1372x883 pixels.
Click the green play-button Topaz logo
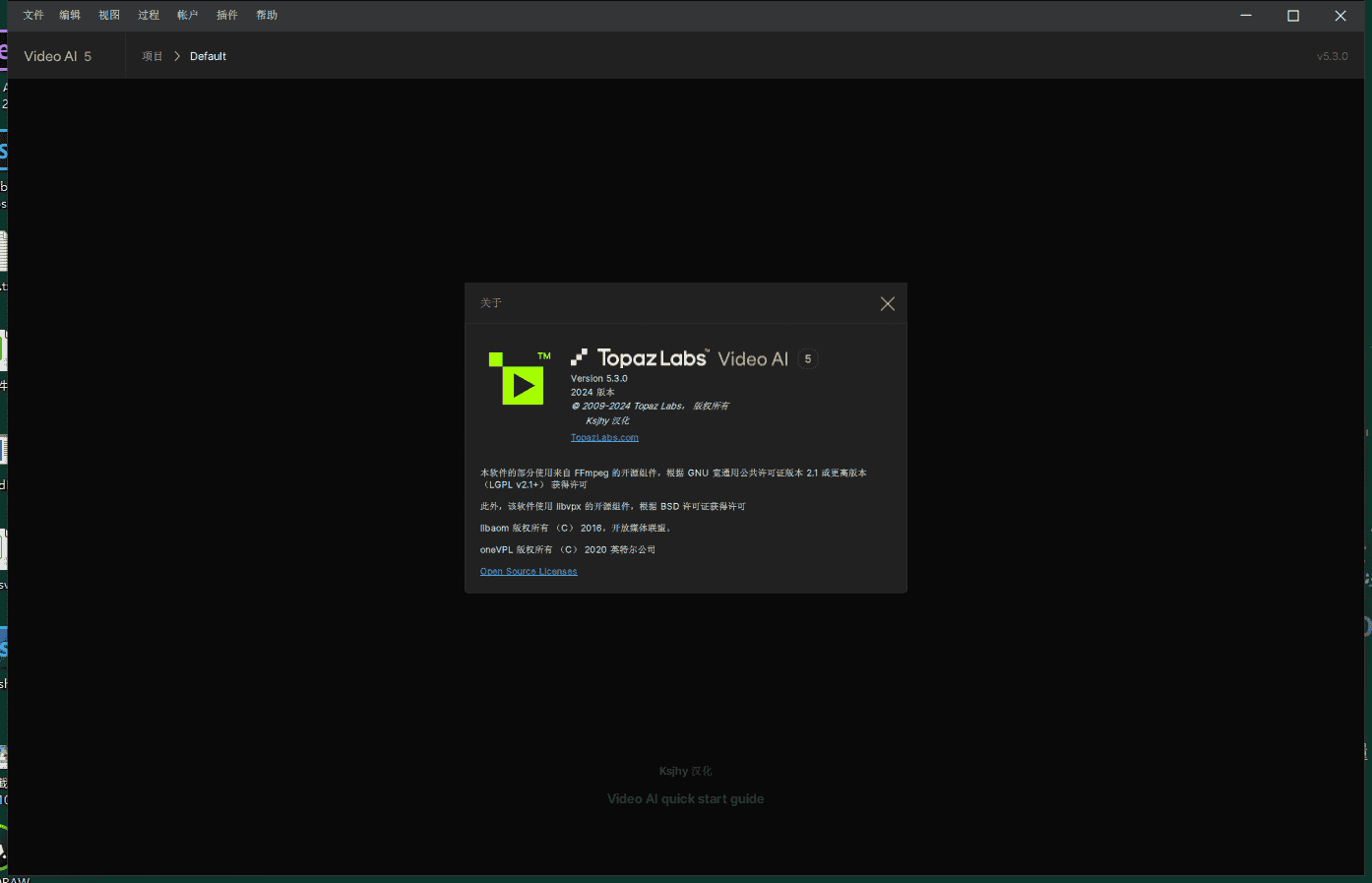point(518,379)
